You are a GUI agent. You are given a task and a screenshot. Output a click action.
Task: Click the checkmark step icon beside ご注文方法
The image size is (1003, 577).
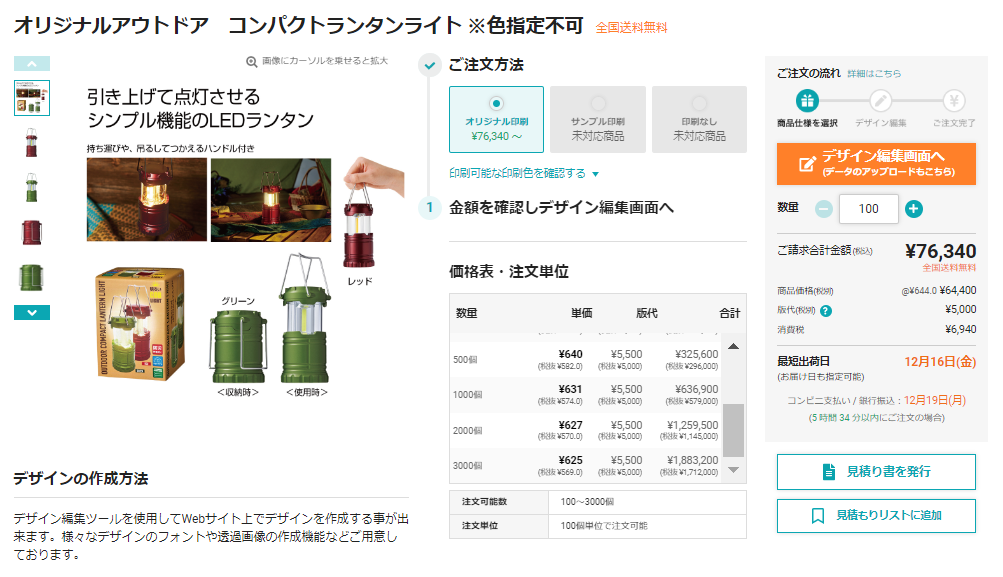[430, 65]
